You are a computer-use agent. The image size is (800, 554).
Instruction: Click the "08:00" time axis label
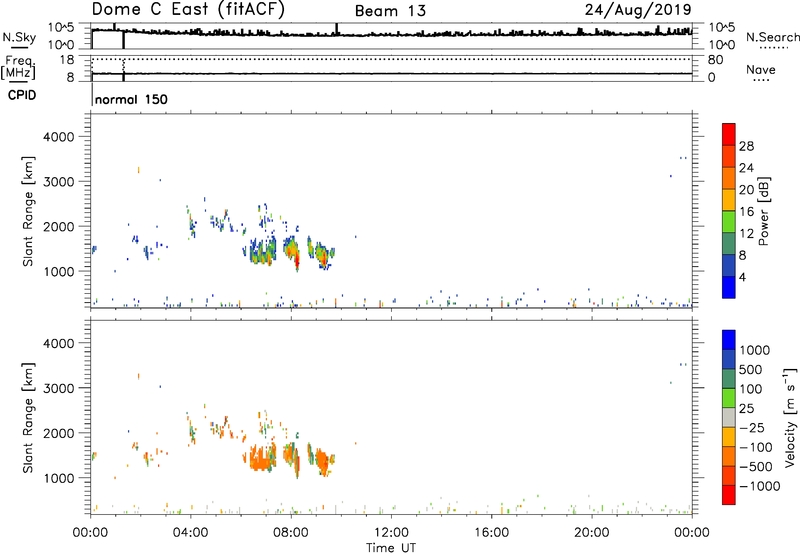(290, 533)
